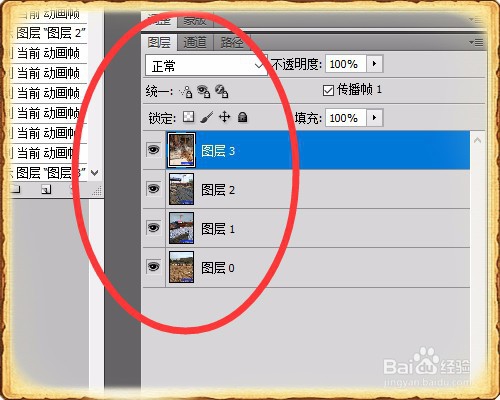Hide 图层 1 using its eye icon
500x400 pixels.
[154, 228]
